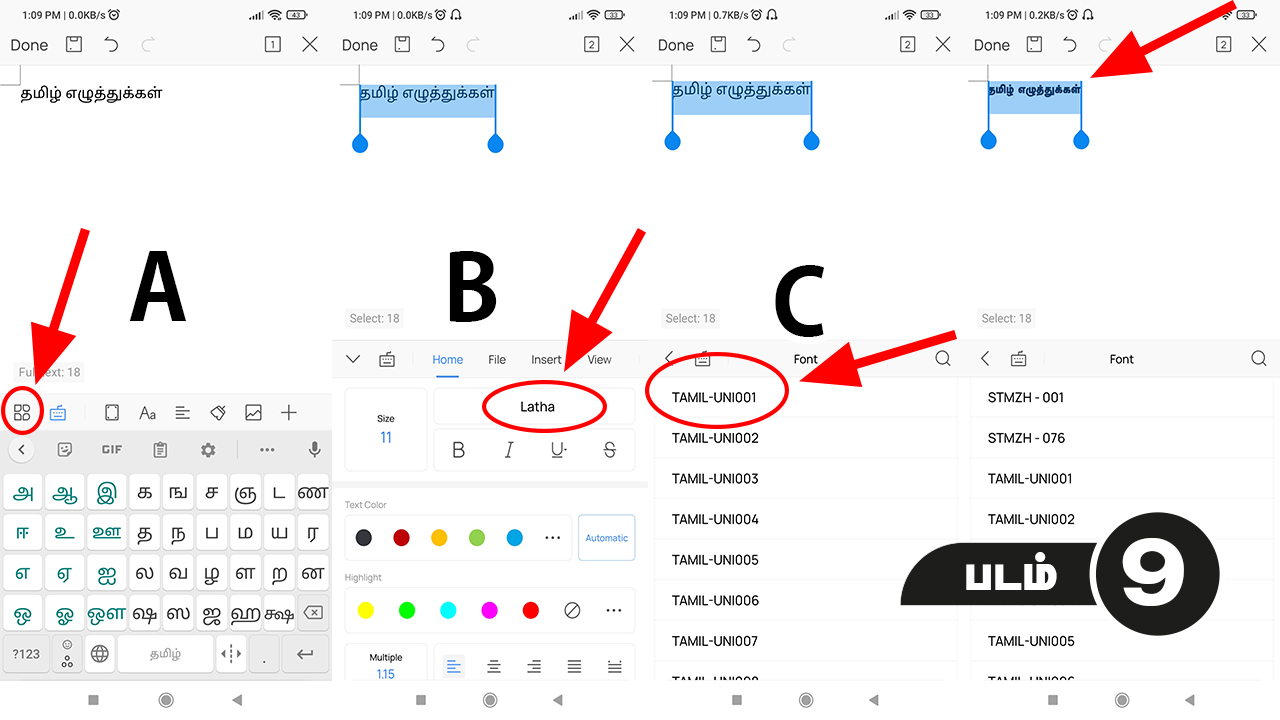
Task: Tap the format painter icon in keyboard toolbar
Action: (x=218, y=412)
